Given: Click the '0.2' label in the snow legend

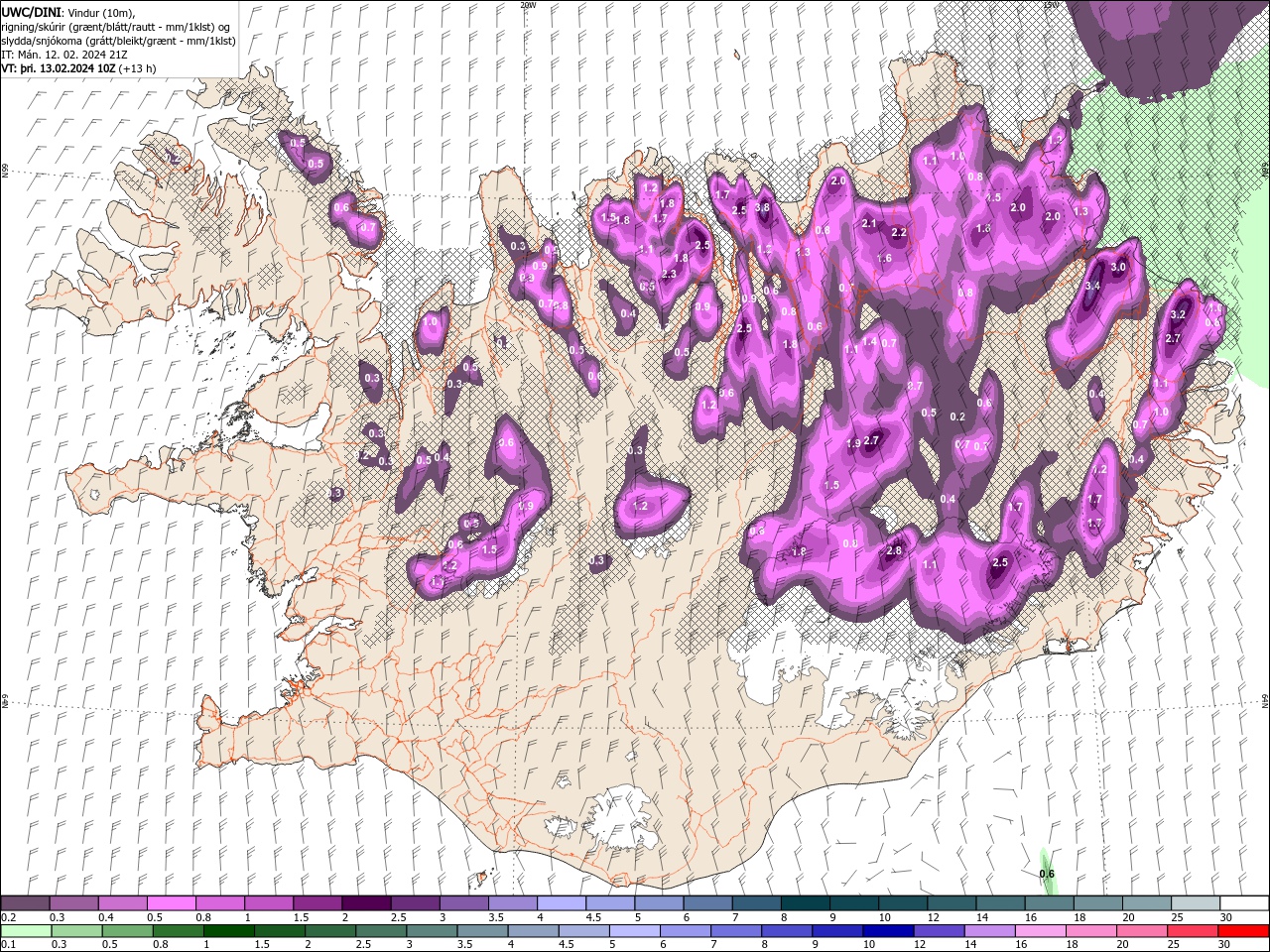Looking at the screenshot, I should (9, 917).
